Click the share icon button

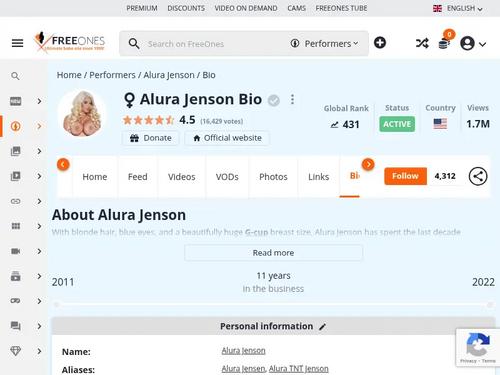point(478,176)
